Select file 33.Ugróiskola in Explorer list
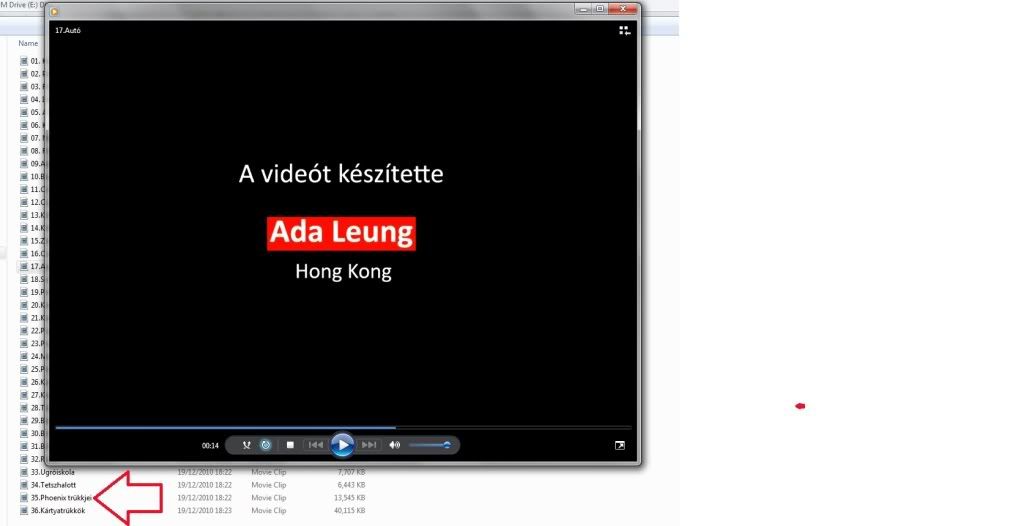 point(52,472)
